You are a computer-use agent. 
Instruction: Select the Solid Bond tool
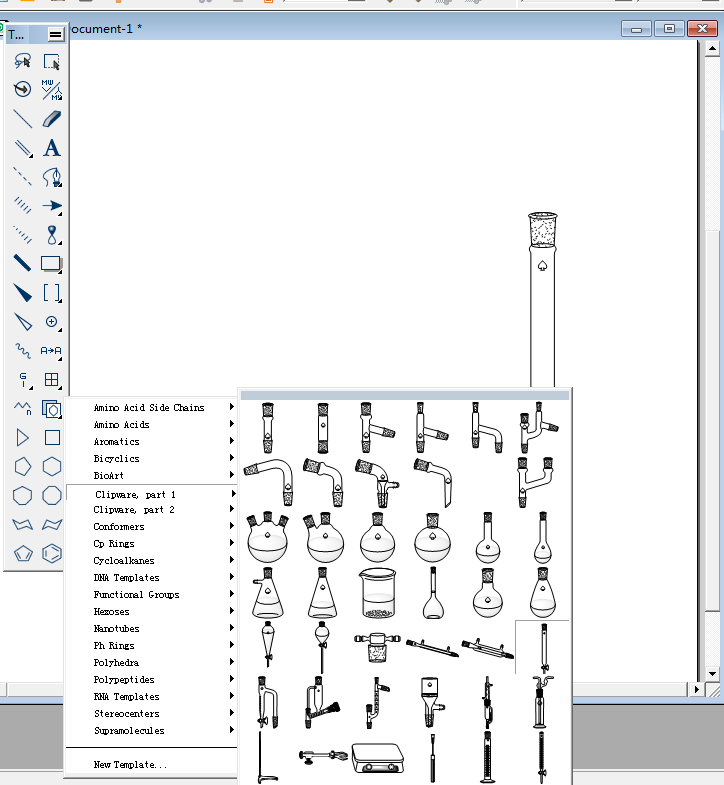[x=23, y=119]
